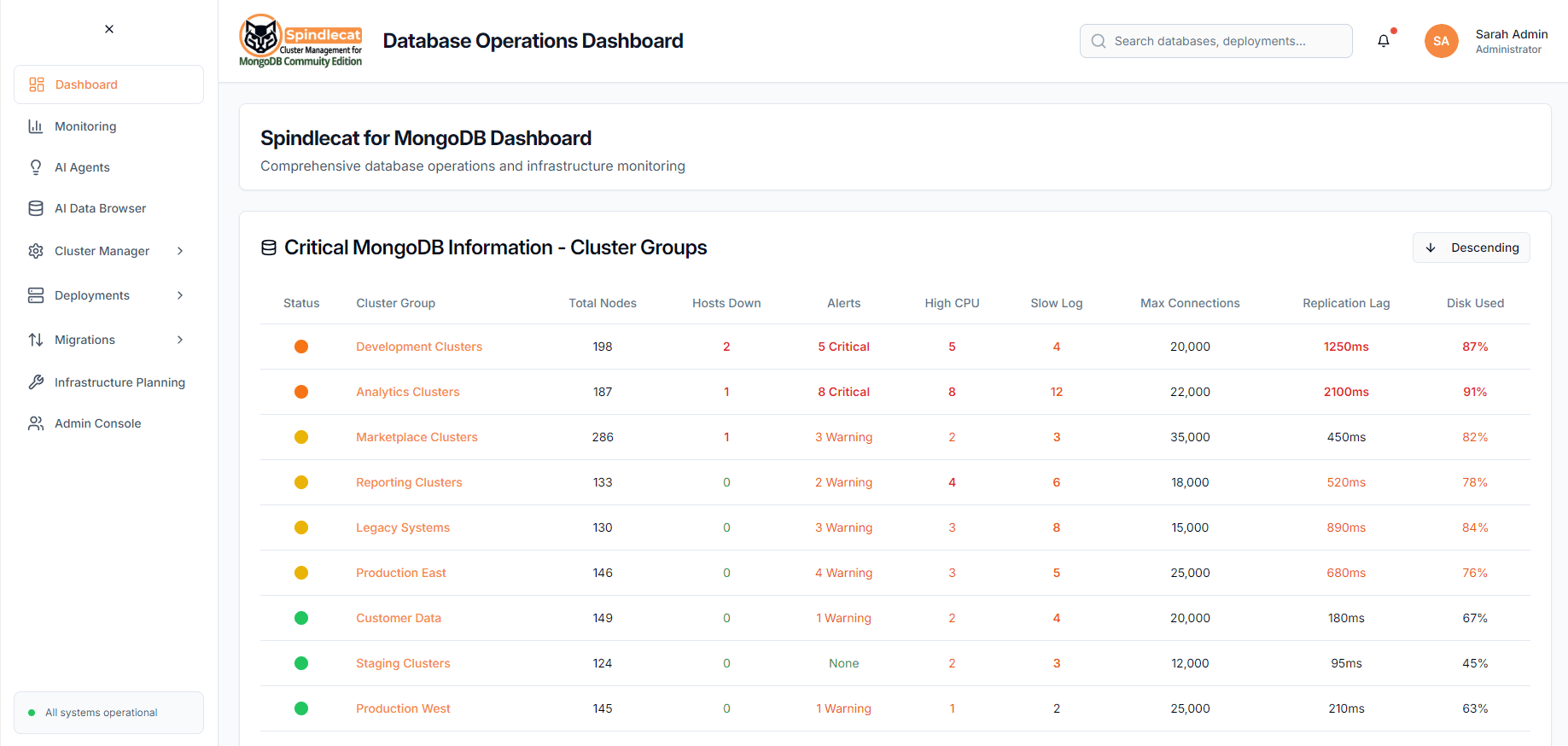Click the Alerts column header
The height and width of the screenshot is (746, 1568).
843,303
